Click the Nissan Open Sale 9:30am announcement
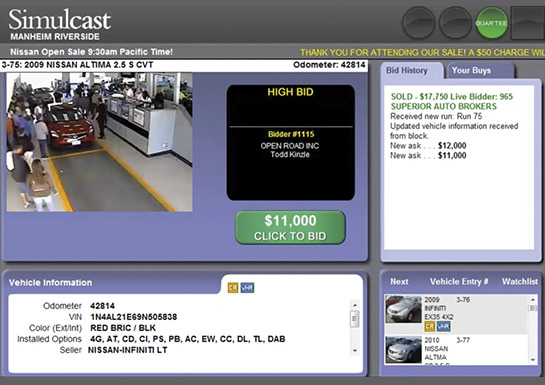The image size is (545, 385). click(x=91, y=52)
